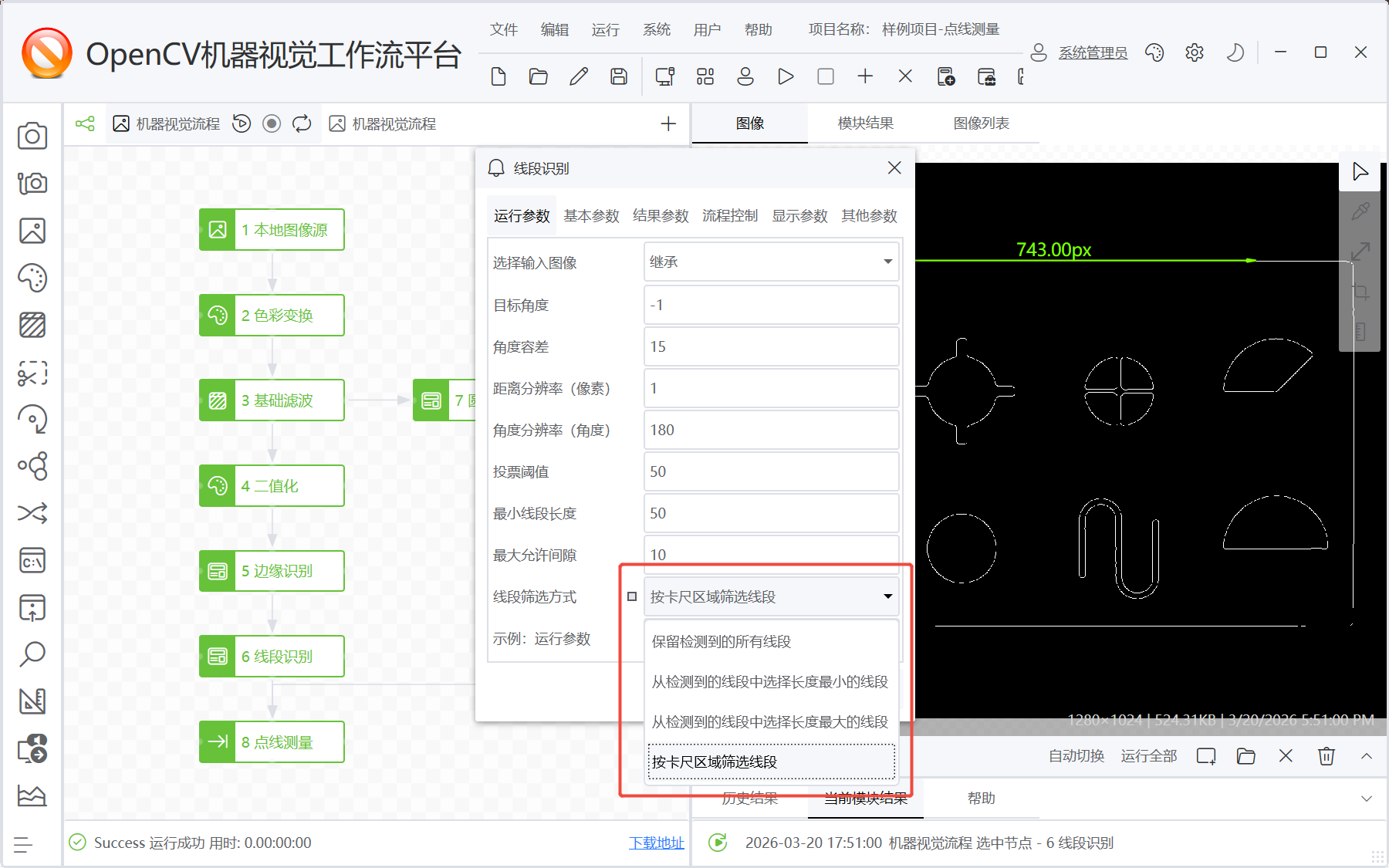Image resolution: width=1389 pixels, height=868 pixels.
Task: Click the 角度容差 input field
Action: click(x=772, y=346)
